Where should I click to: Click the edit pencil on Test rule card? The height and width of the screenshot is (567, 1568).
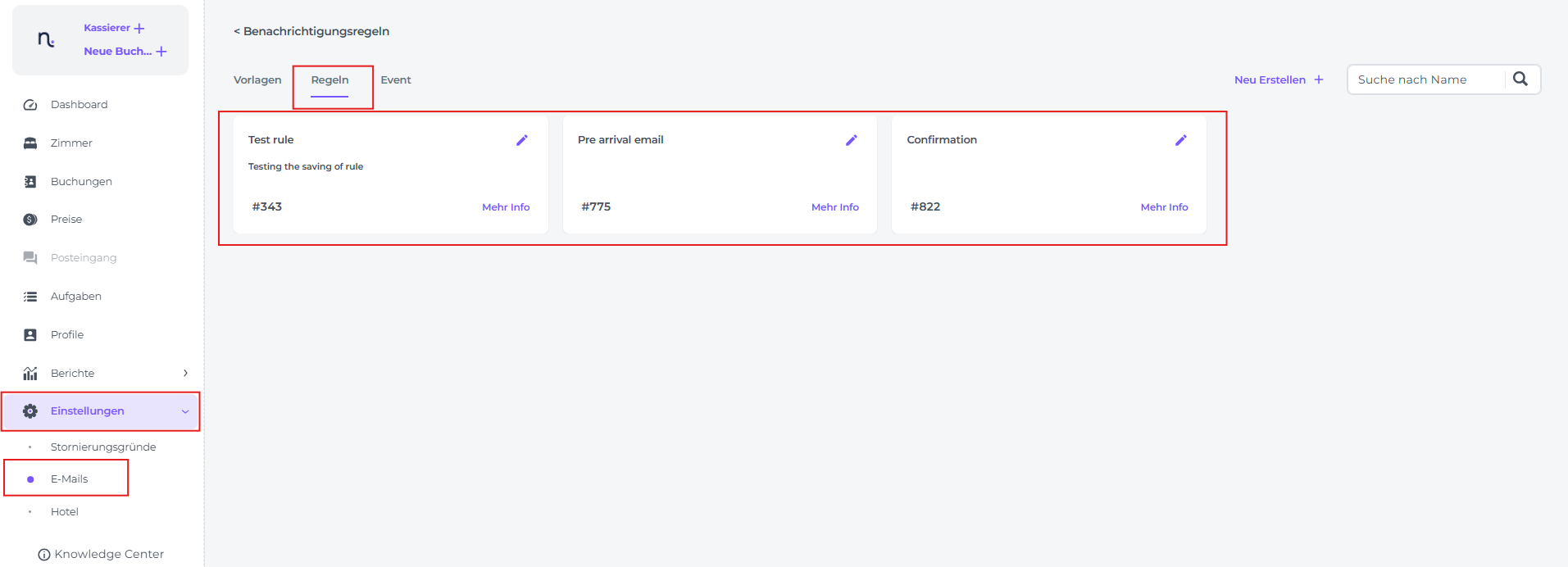(522, 140)
